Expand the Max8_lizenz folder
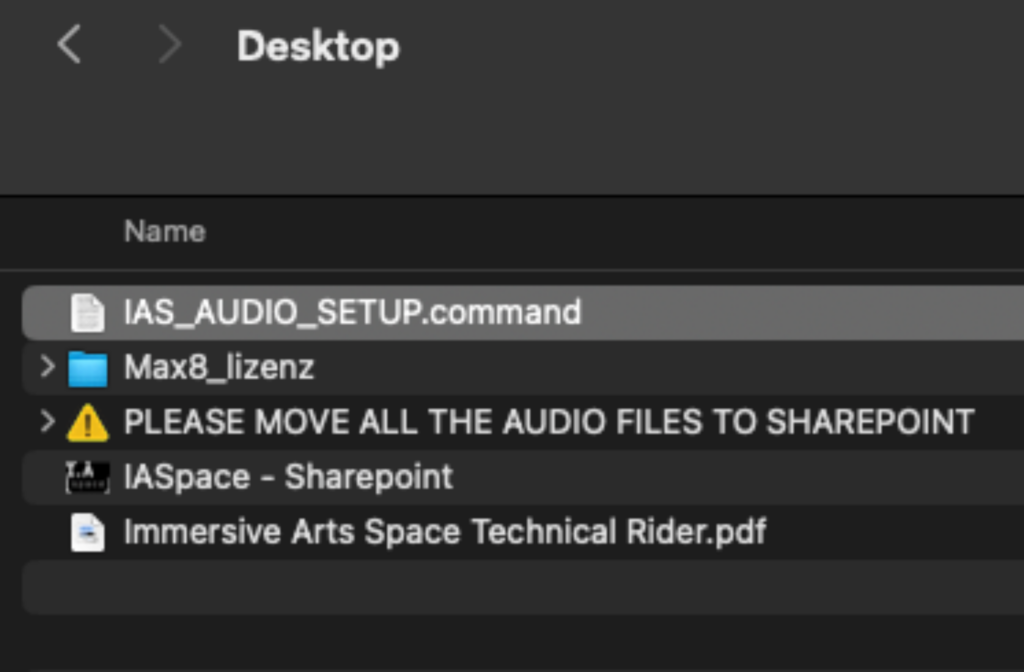 click(46, 367)
